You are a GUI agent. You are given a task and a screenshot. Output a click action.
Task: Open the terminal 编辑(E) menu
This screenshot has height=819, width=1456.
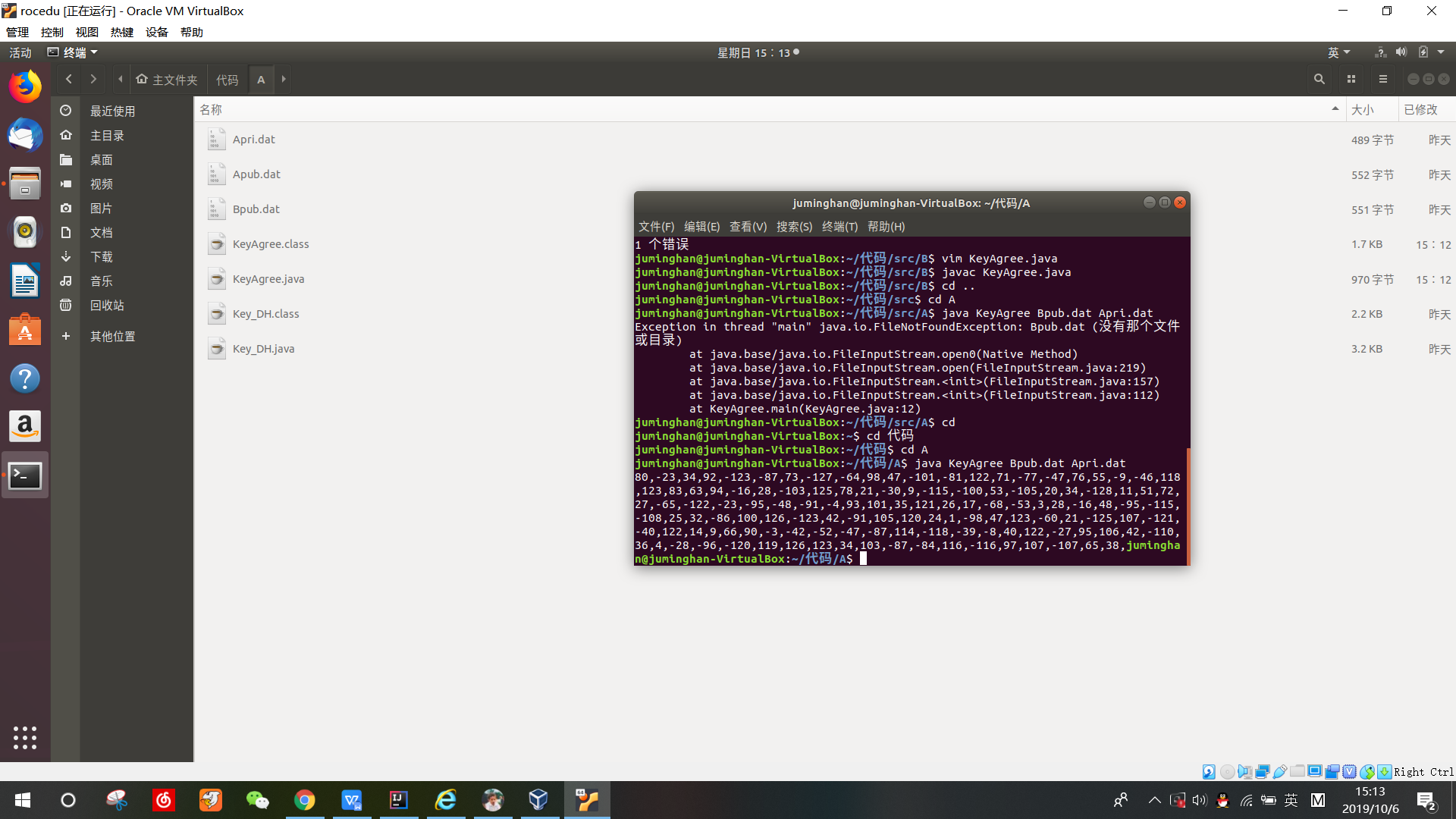701,227
